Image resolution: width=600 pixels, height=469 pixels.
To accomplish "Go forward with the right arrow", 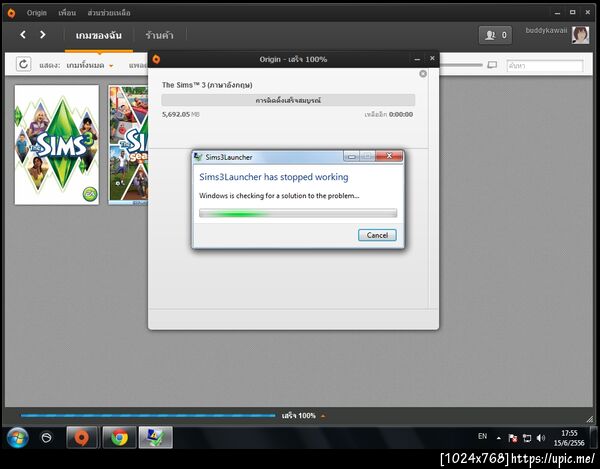I will [x=42, y=35].
